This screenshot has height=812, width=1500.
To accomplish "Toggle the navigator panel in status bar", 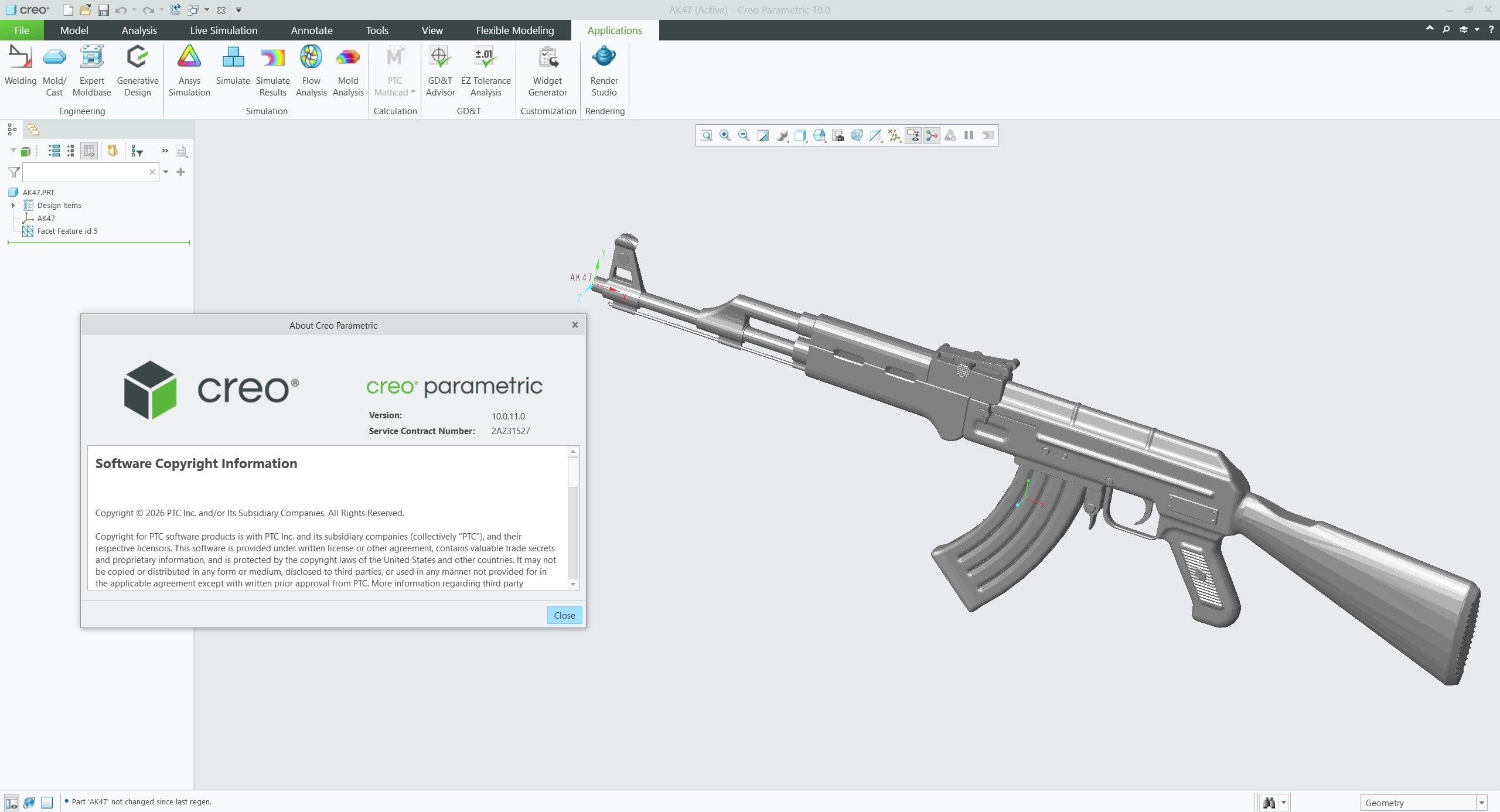I will click(x=11, y=802).
